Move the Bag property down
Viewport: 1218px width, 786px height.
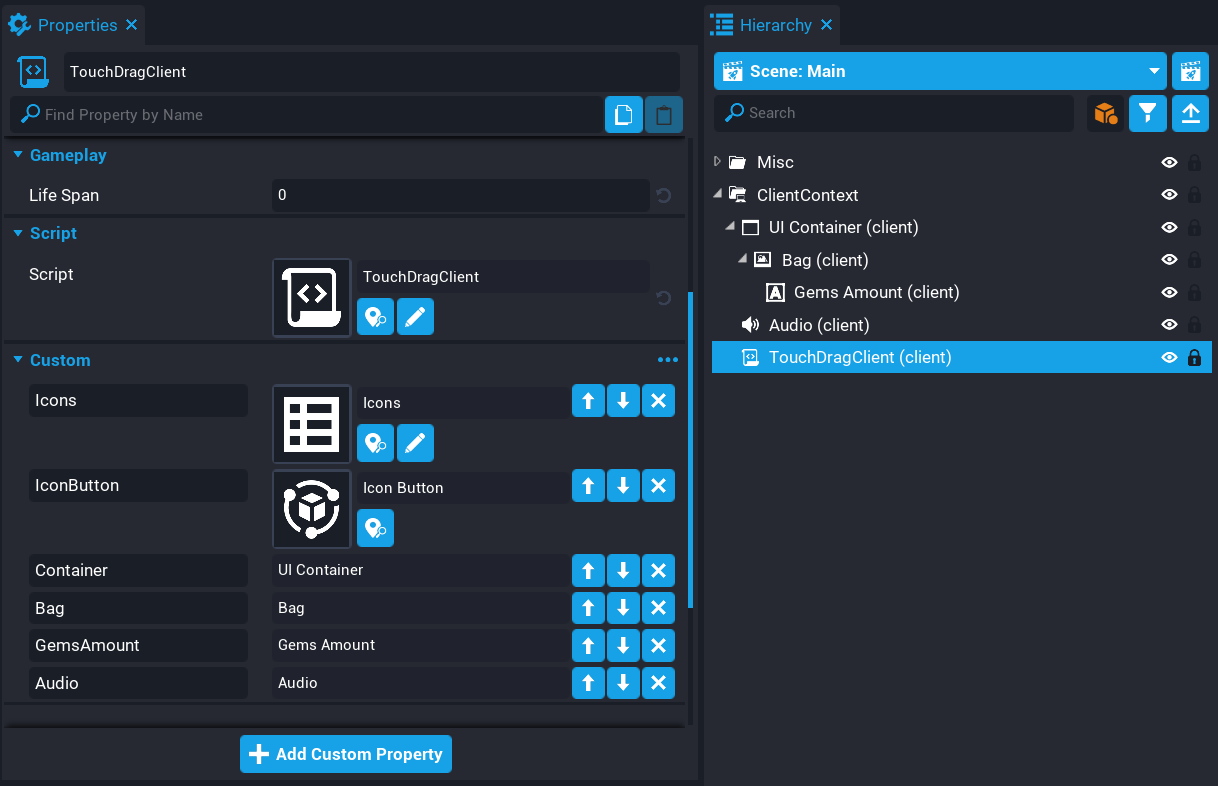pos(623,608)
